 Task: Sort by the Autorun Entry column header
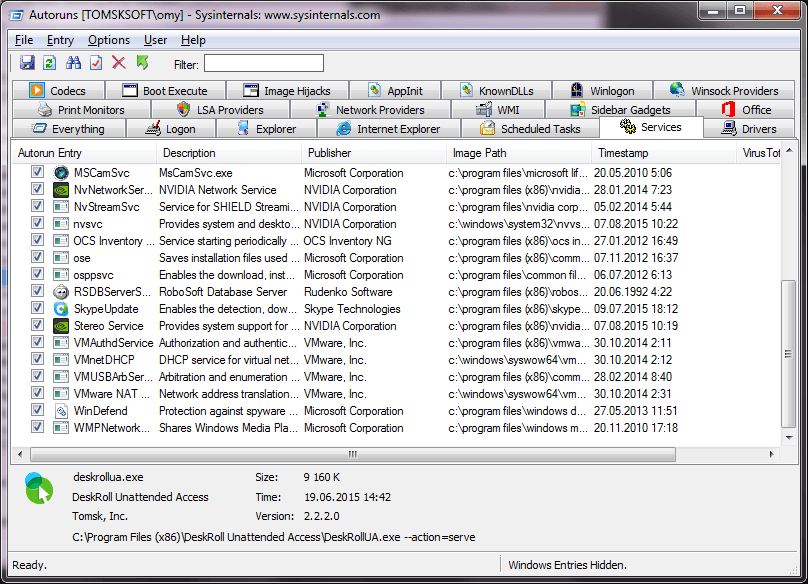[x=84, y=153]
